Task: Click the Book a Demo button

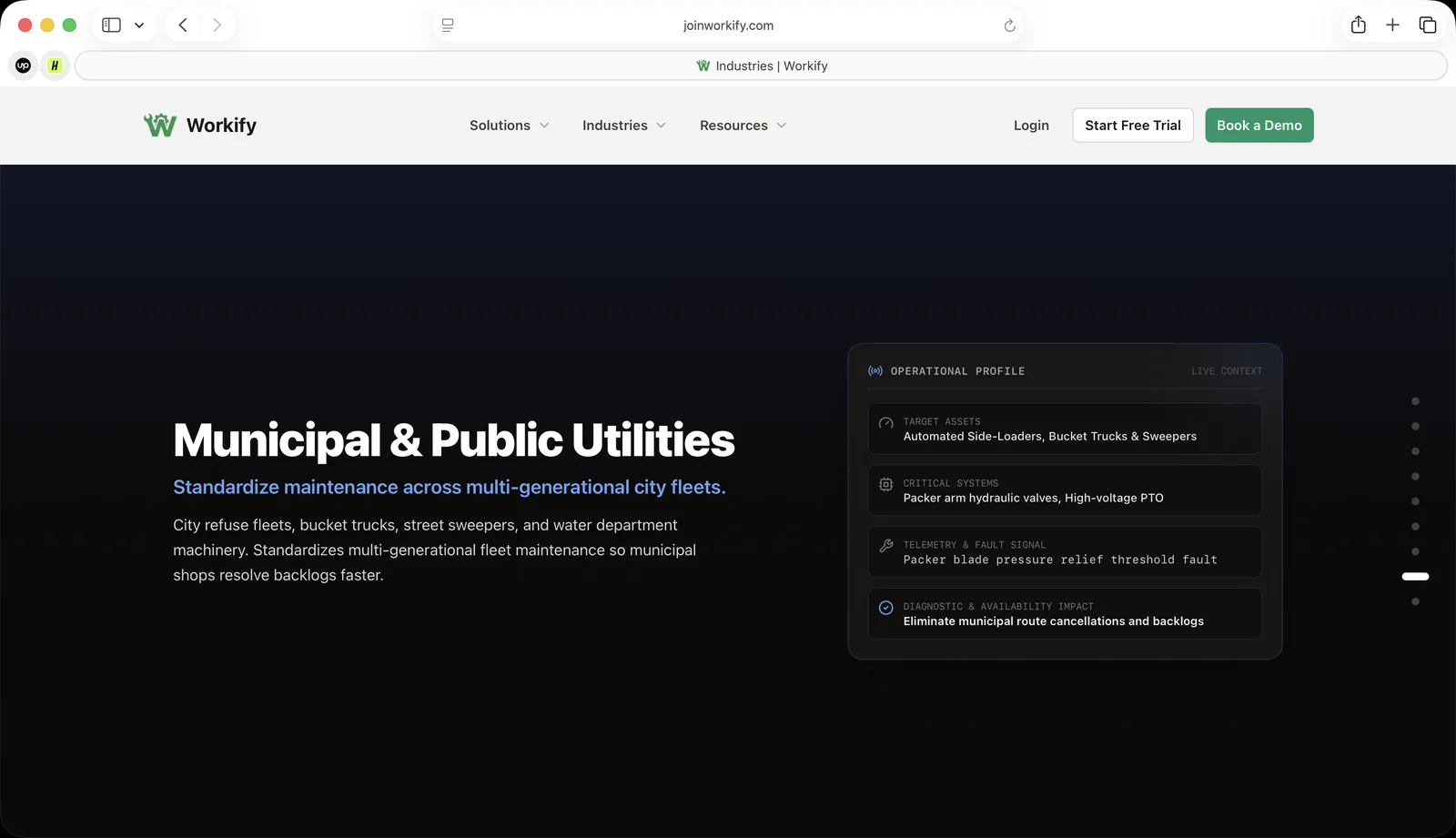Action: click(x=1259, y=126)
